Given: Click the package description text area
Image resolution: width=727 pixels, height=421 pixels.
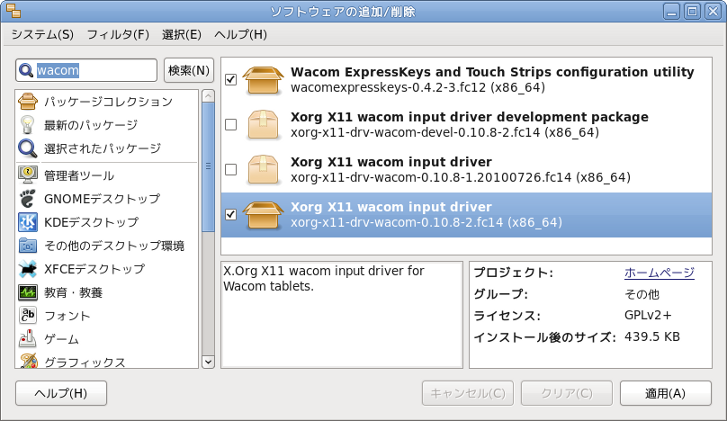Looking at the screenshot, I should click(342, 315).
